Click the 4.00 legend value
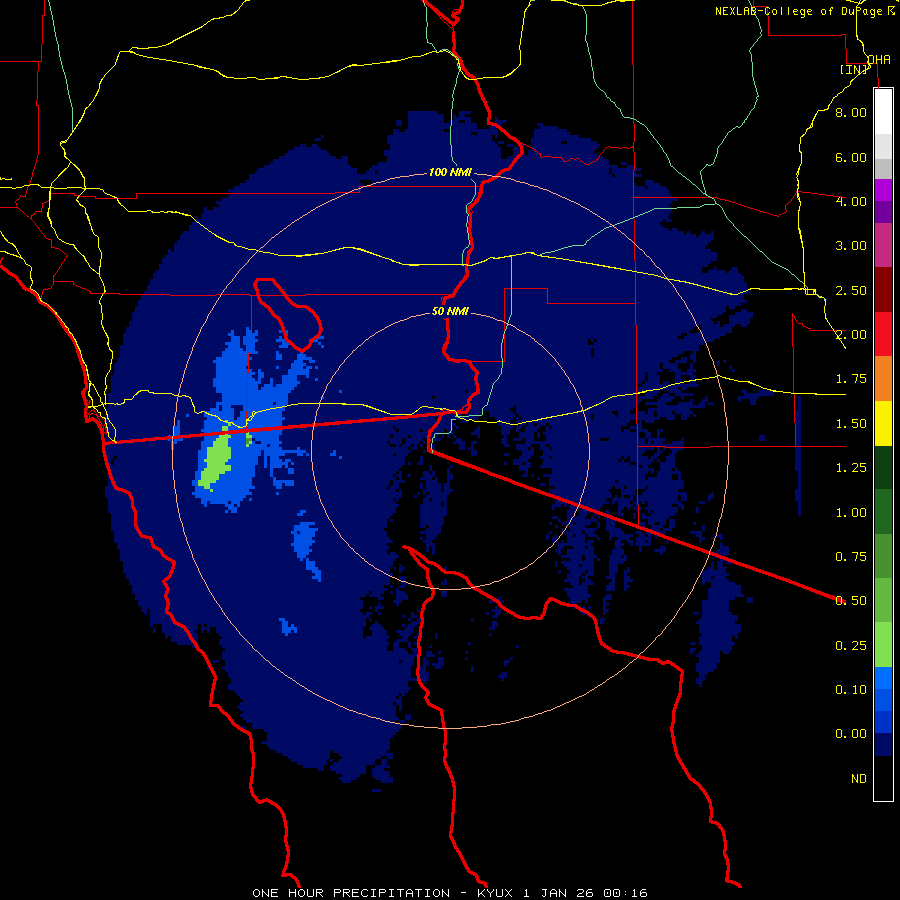 point(851,201)
